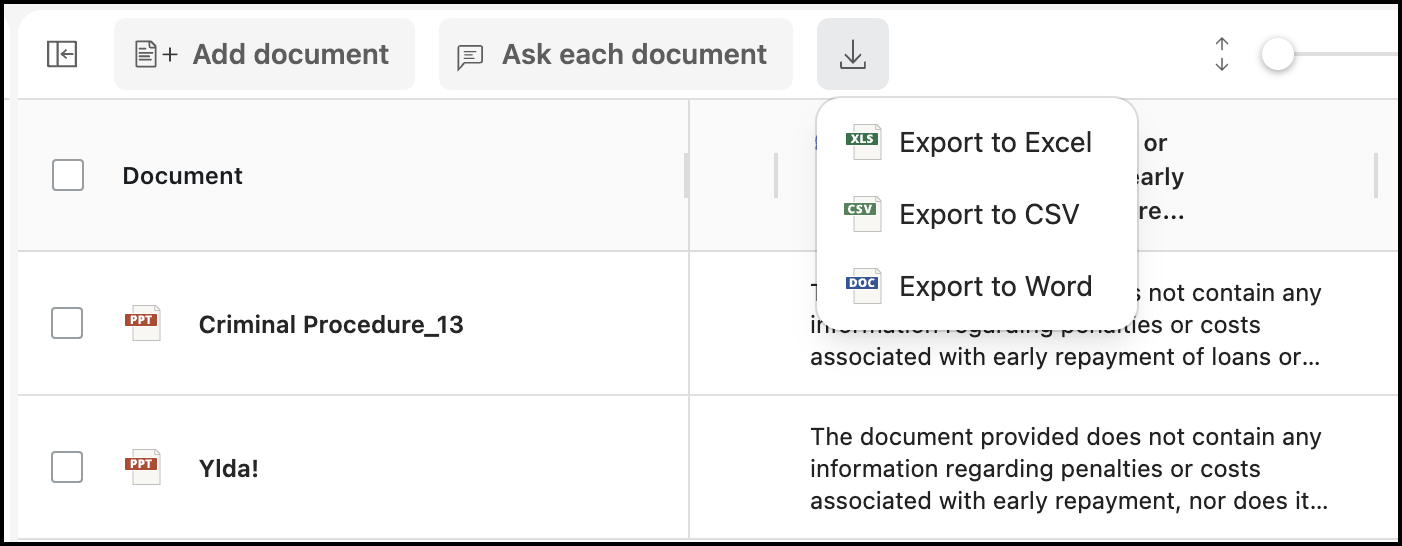Viewport: 1402px width, 546px height.
Task: Click the download export icon button
Action: point(852,54)
